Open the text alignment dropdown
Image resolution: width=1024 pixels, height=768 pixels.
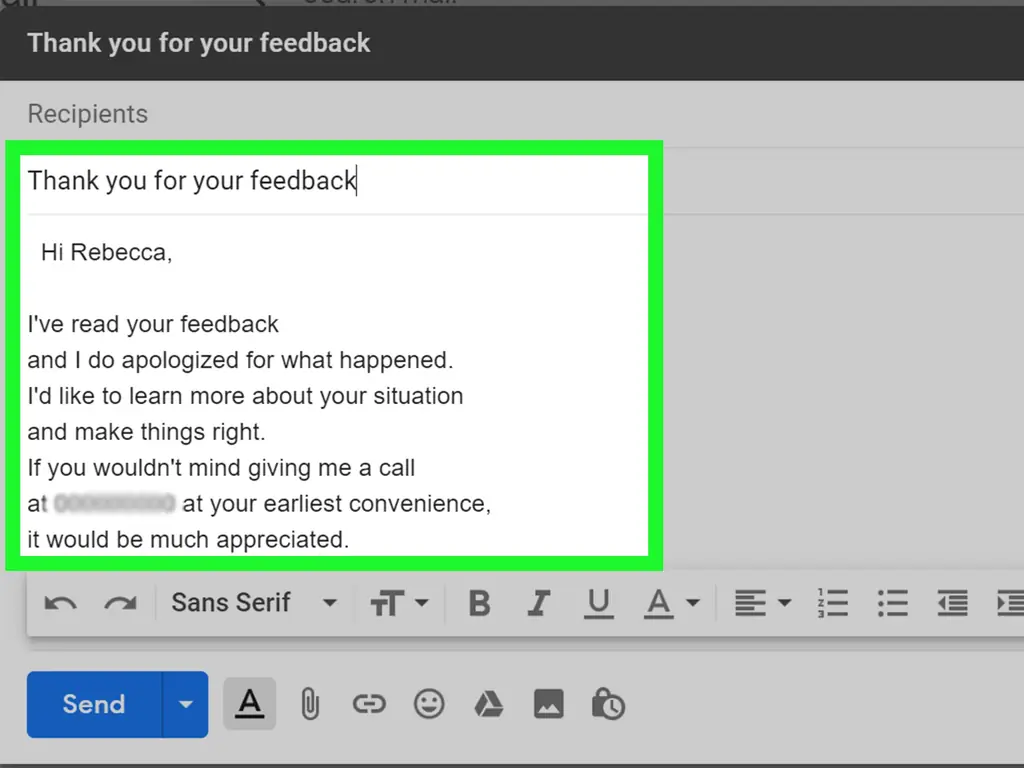[763, 603]
